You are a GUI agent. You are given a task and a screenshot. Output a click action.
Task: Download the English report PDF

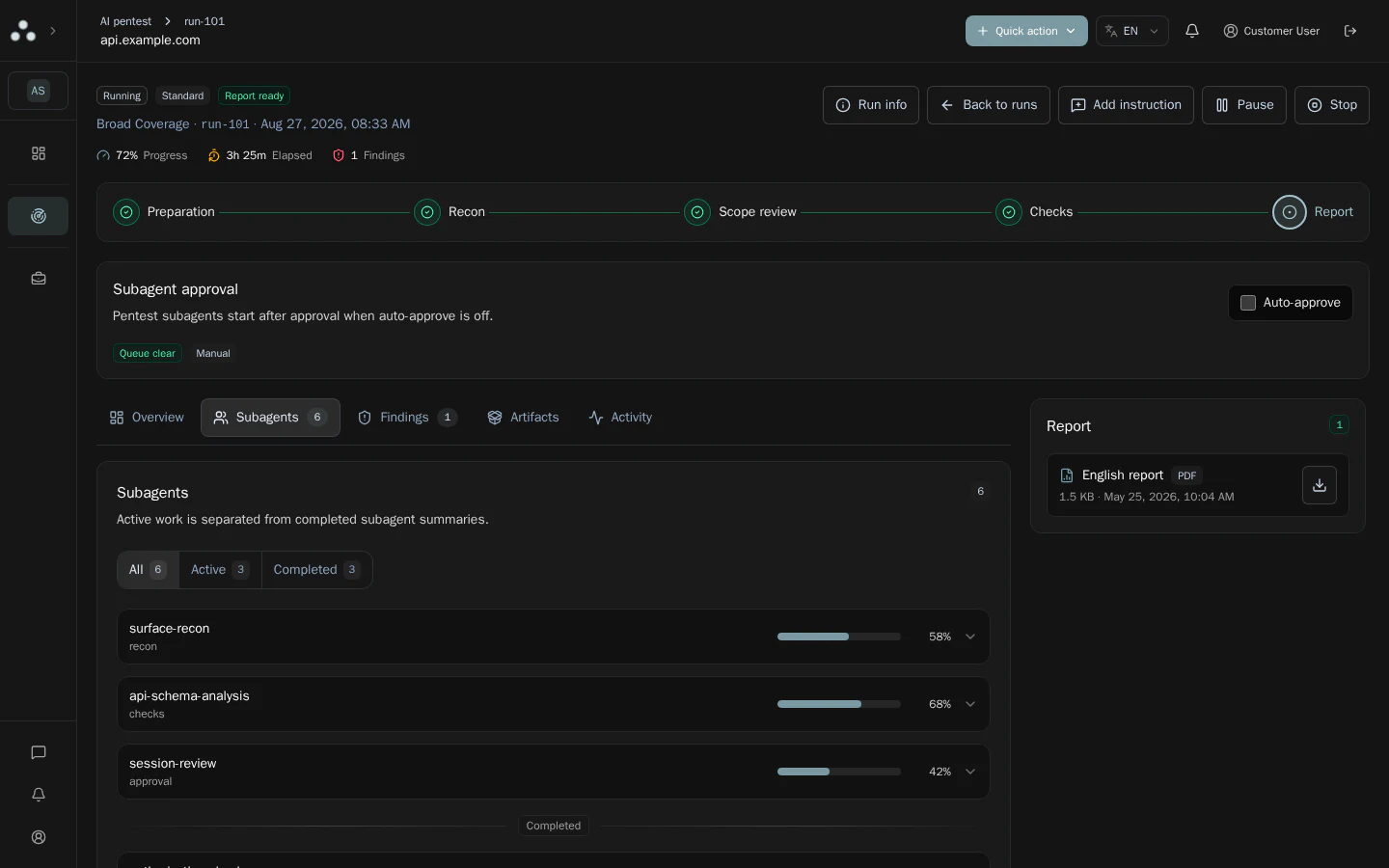coord(1320,485)
